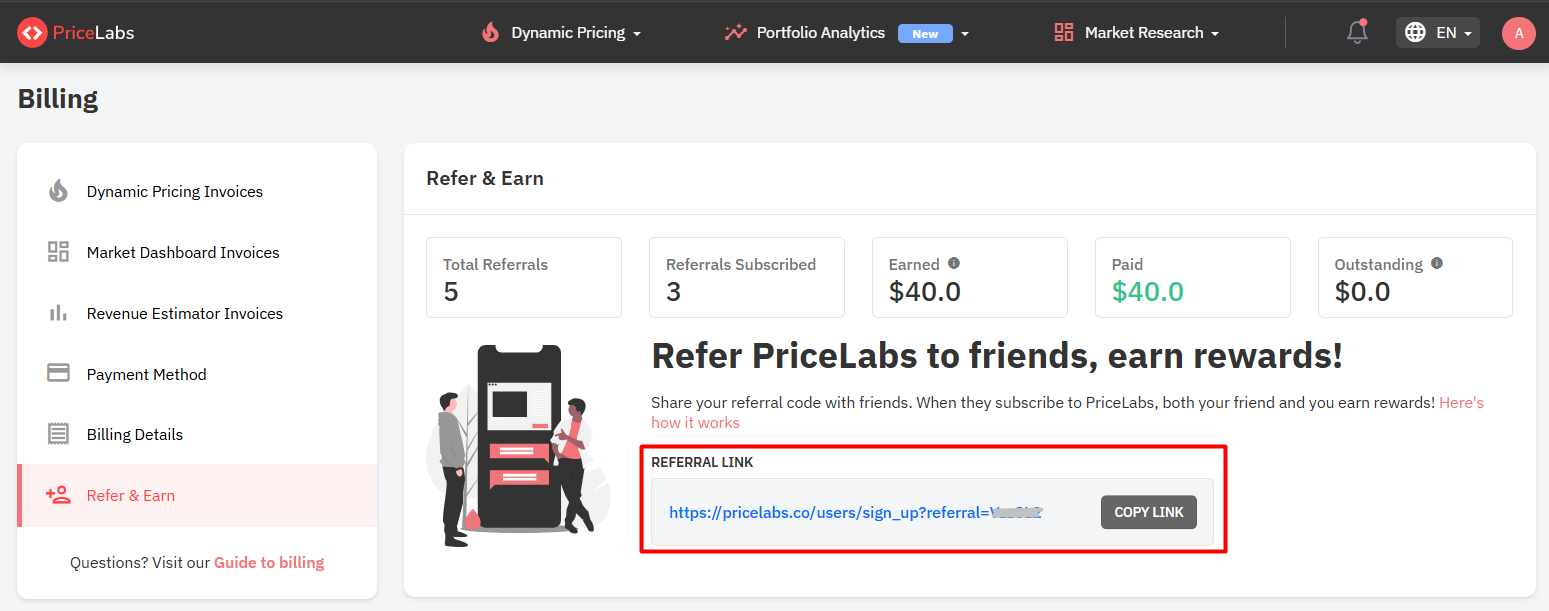Open the EN language selector
The image size is (1549, 611).
[1438, 32]
